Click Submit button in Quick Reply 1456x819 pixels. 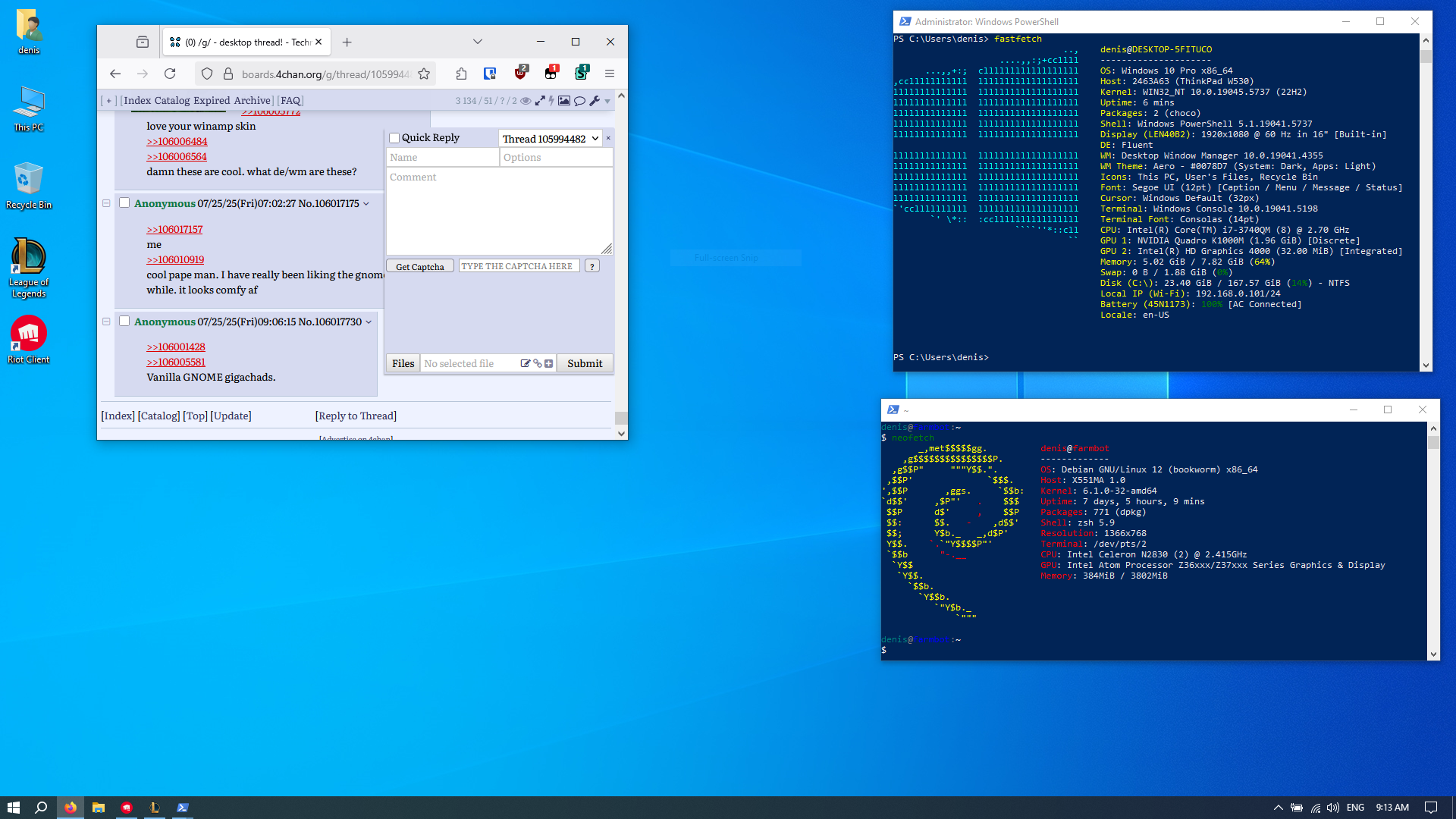[585, 363]
